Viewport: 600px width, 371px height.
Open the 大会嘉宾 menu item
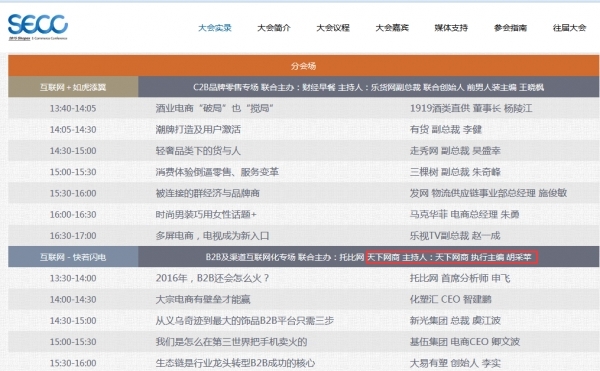coord(392,28)
